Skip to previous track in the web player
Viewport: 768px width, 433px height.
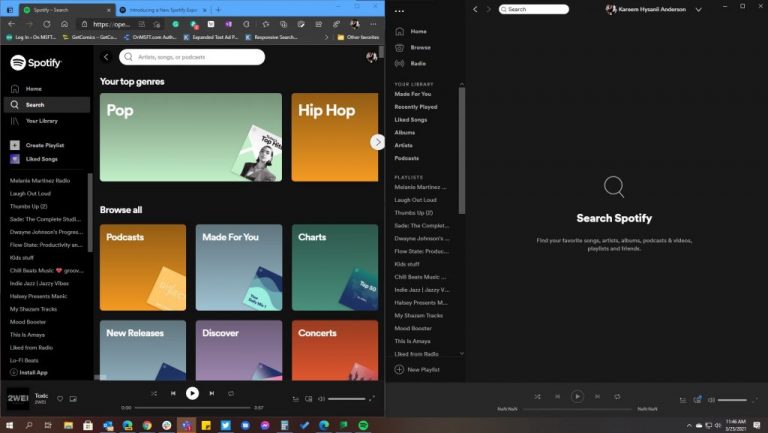pyautogui.click(x=173, y=393)
